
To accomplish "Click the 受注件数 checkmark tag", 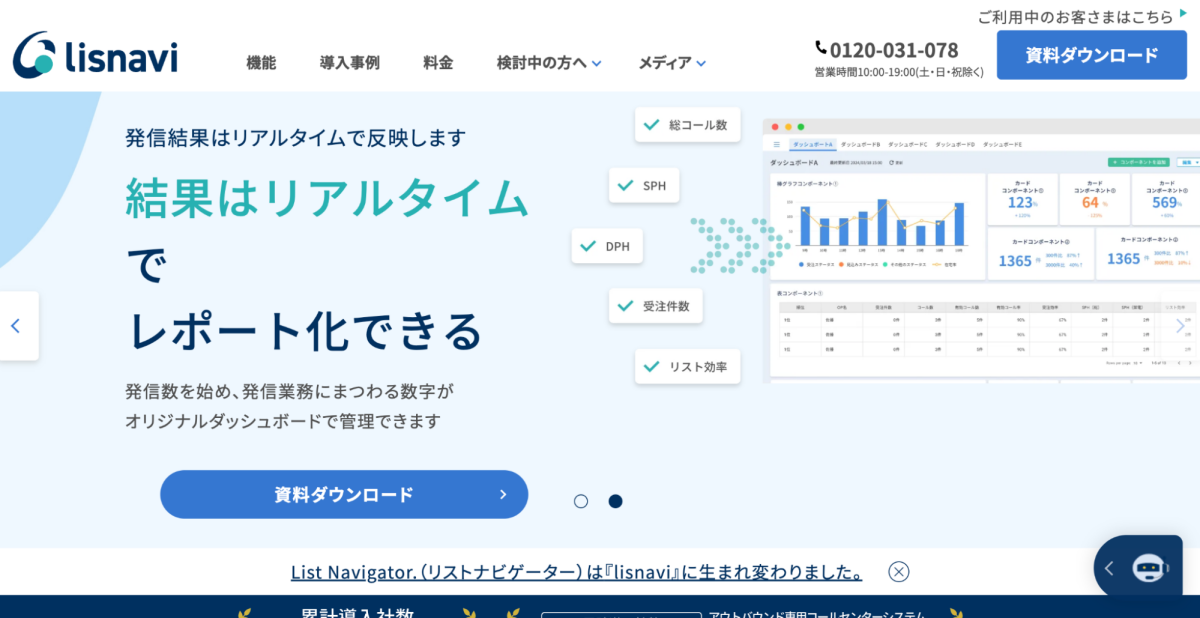I will point(655,306).
